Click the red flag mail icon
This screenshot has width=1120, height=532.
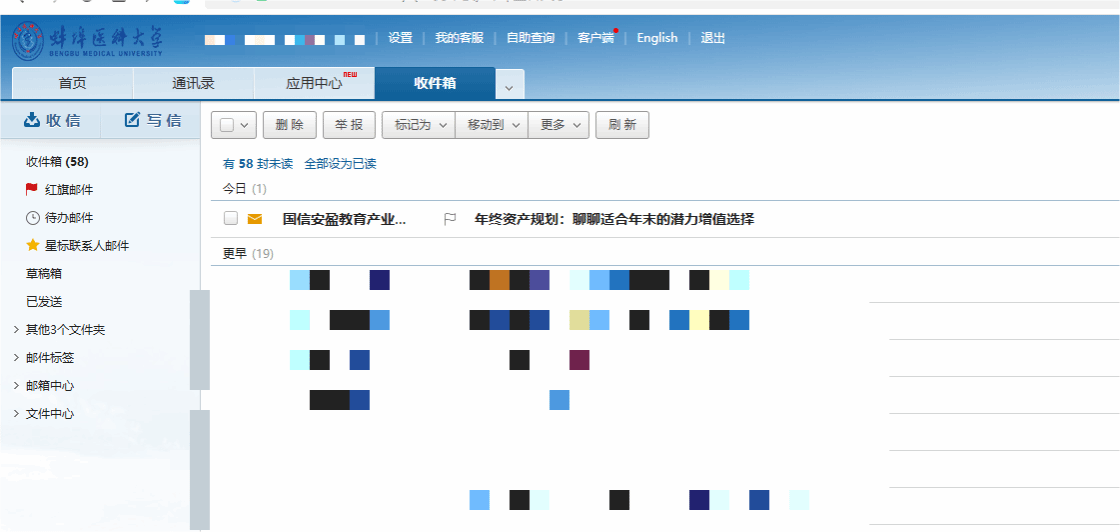(32, 189)
